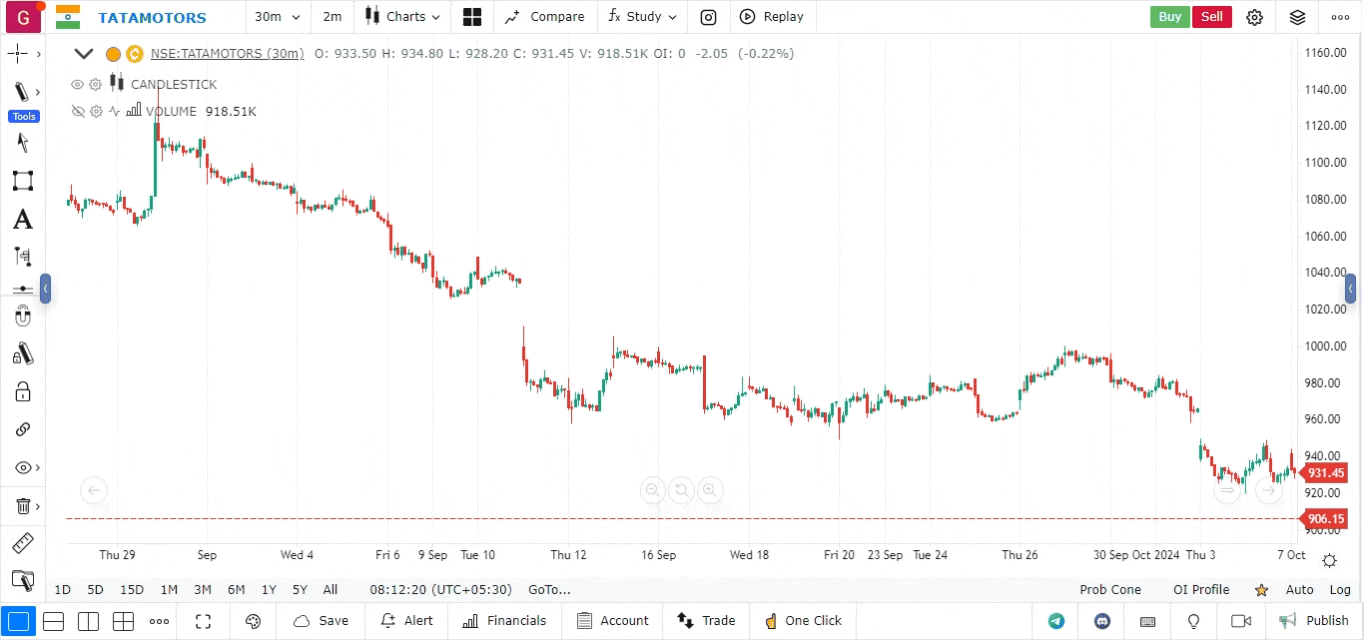The width and height of the screenshot is (1364, 640).
Task: Open chart settings gear in top bar
Action: [x=1254, y=17]
